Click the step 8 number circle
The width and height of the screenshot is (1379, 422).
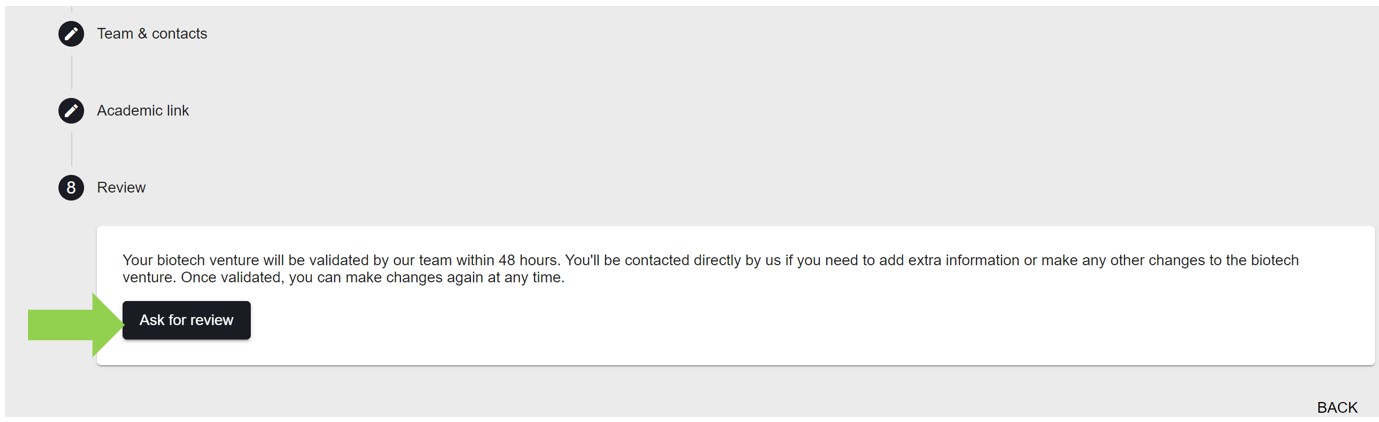(x=71, y=188)
